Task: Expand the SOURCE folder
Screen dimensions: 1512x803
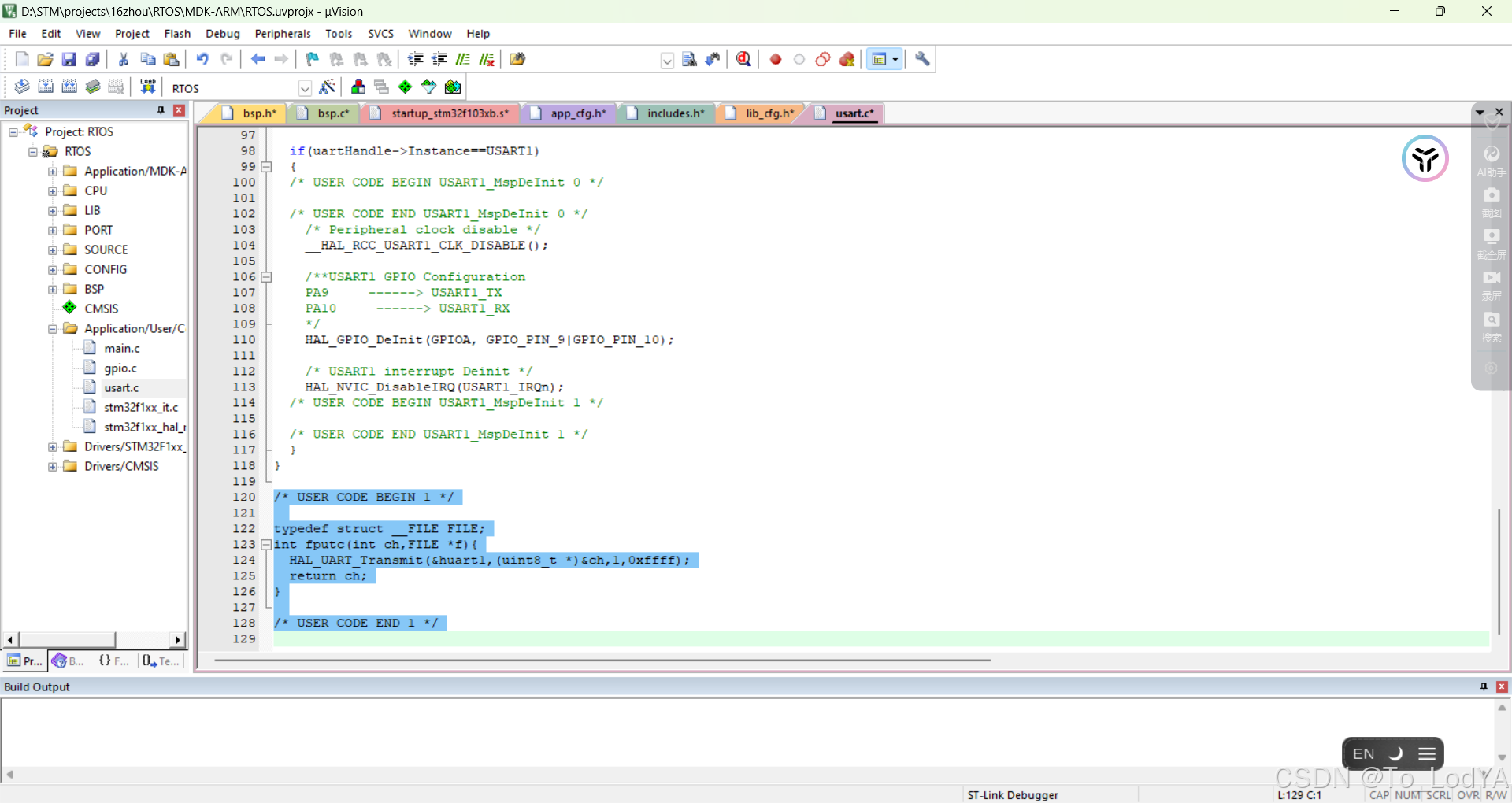Action: tap(53, 250)
